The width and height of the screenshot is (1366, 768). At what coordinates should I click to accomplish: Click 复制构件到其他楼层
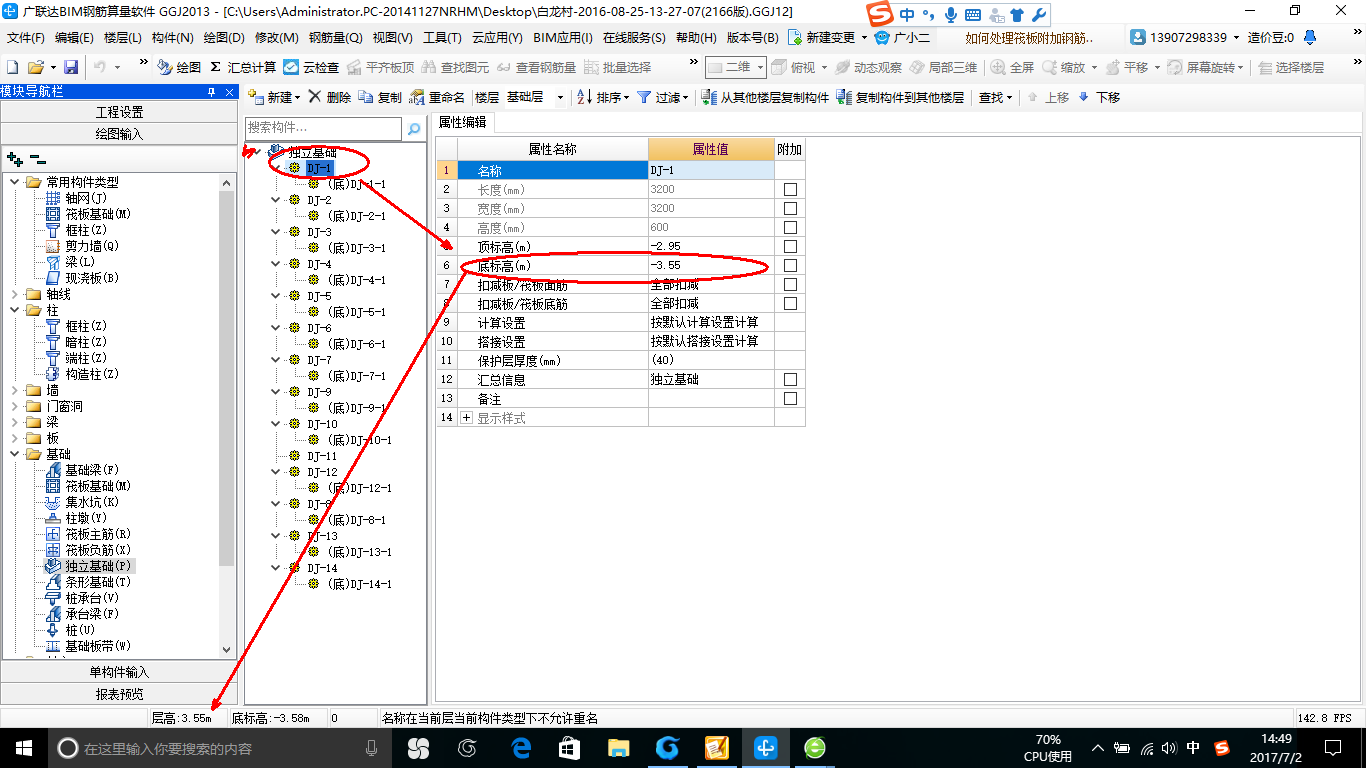coord(900,97)
